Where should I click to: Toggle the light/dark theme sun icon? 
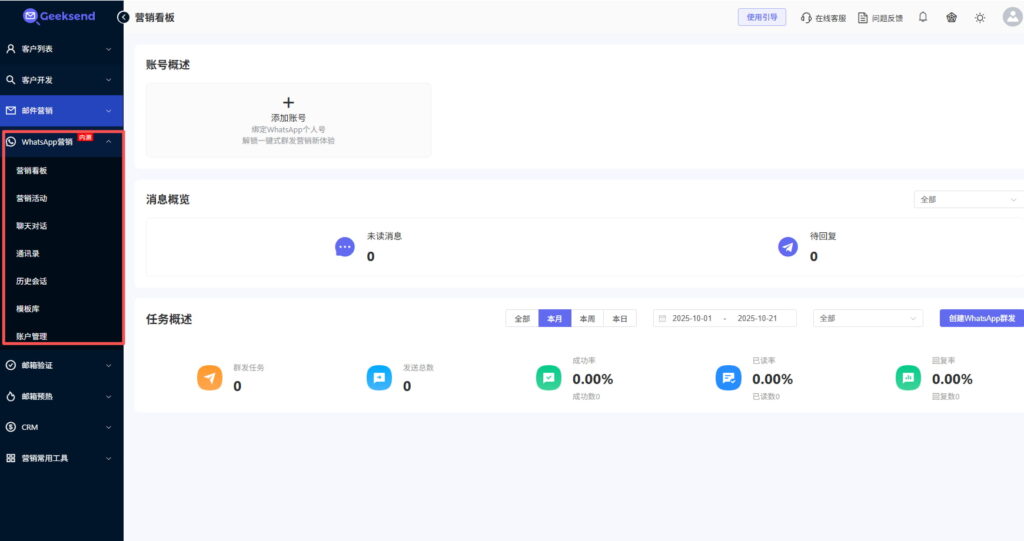point(980,17)
